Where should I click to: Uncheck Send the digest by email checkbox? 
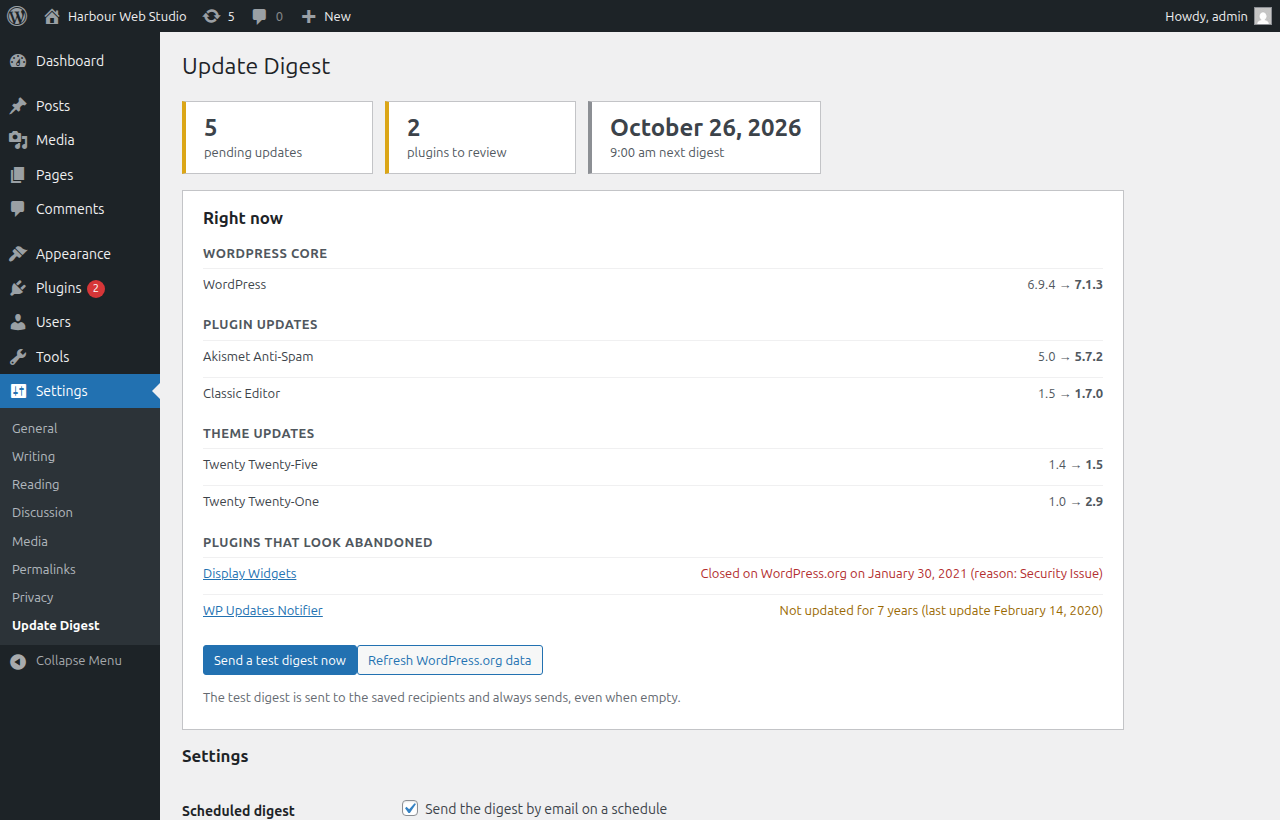coord(410,808)
